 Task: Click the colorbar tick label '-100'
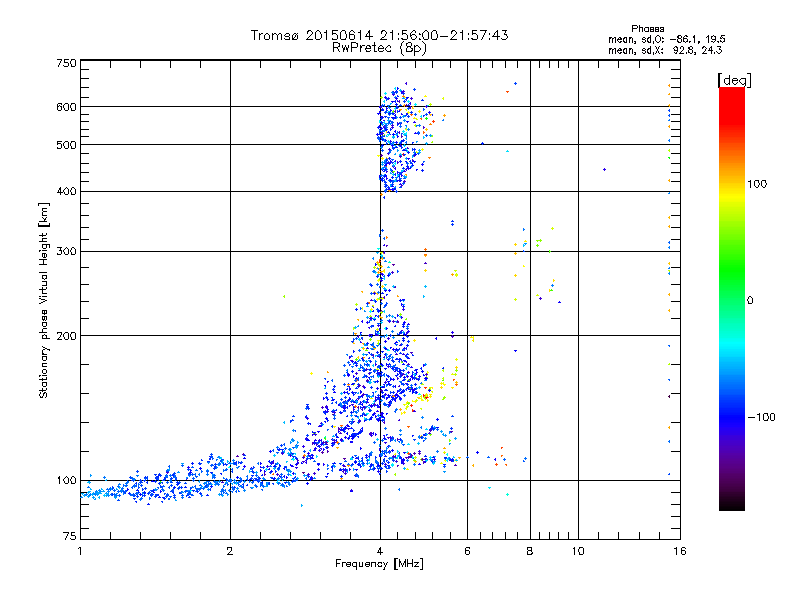tap(761, 417)
